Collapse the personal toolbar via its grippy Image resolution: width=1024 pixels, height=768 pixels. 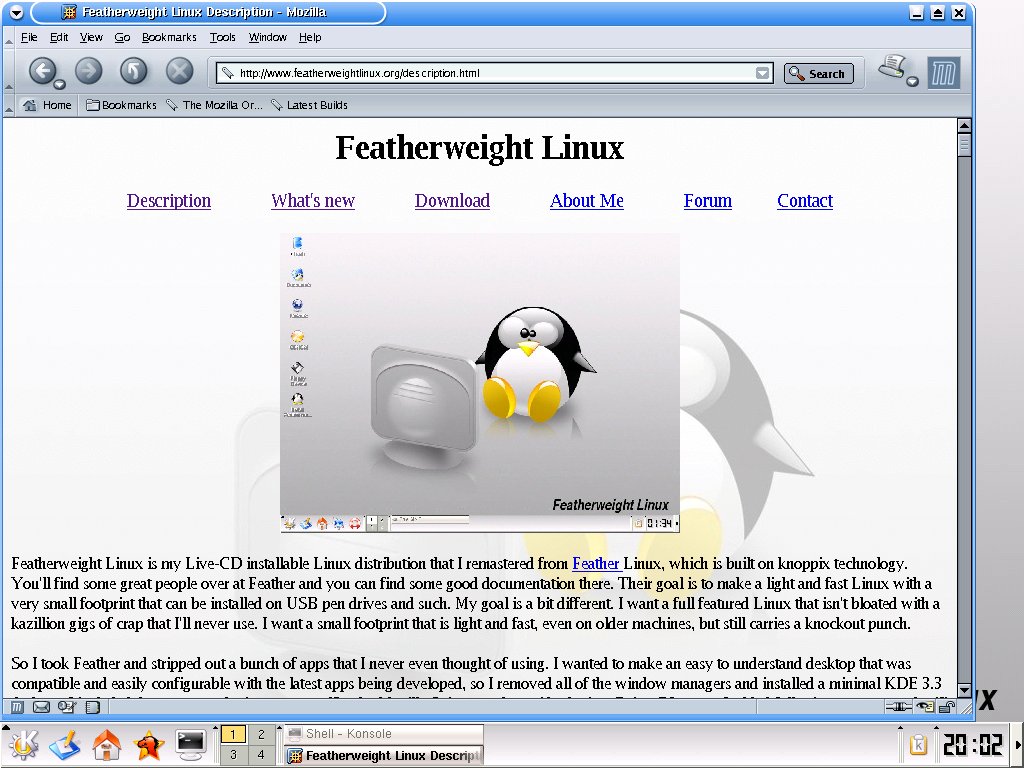[x=8, y=105]
